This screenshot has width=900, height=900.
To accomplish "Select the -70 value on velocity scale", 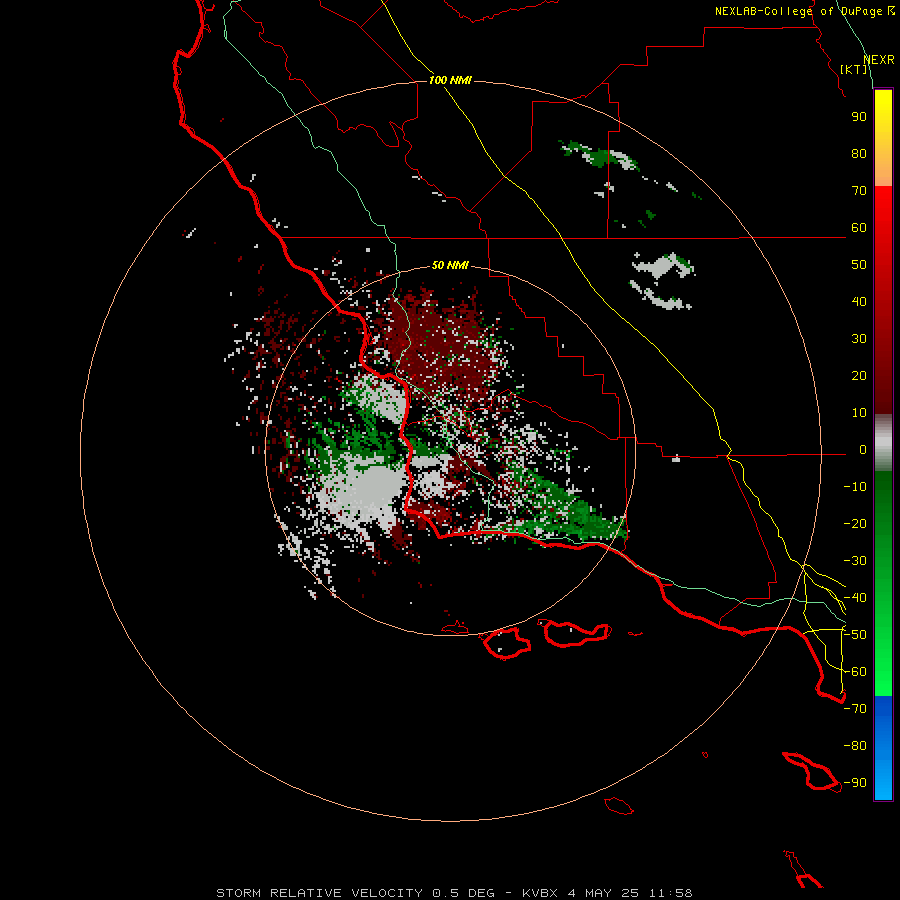I will pos(855,708).
